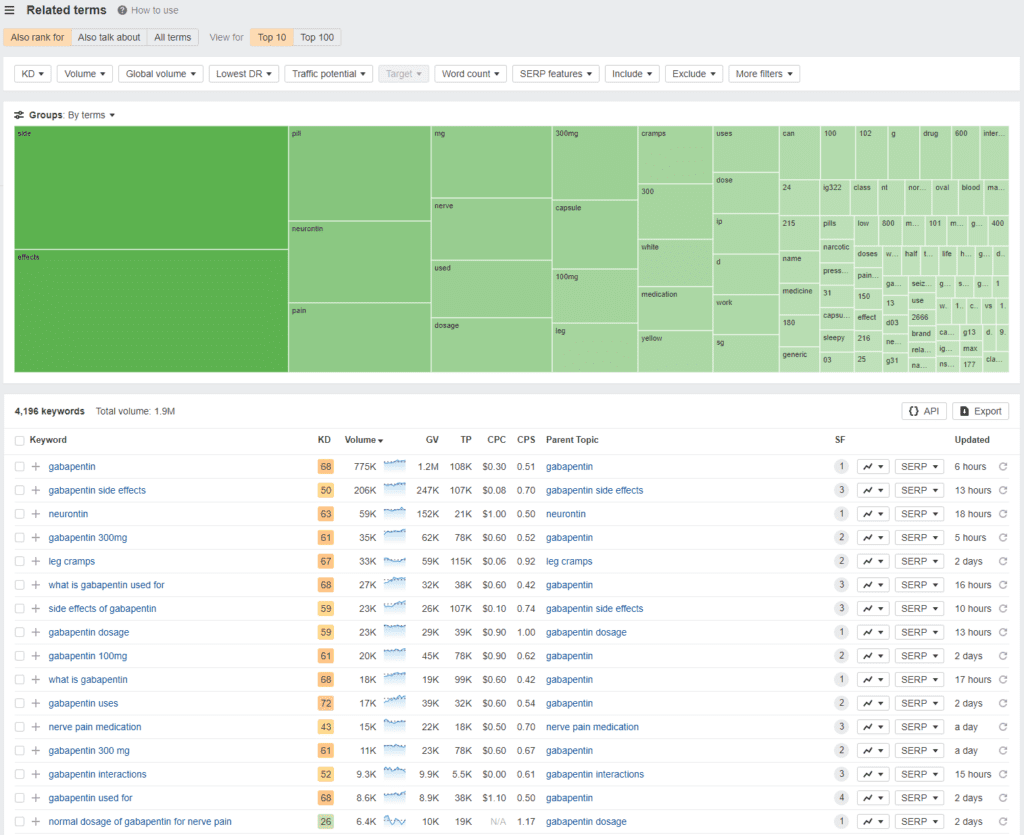The height and width of the screenshot is (835, 1024).
Task: Open the Lowest DR filter dropdown
Action: click(244, 74)
